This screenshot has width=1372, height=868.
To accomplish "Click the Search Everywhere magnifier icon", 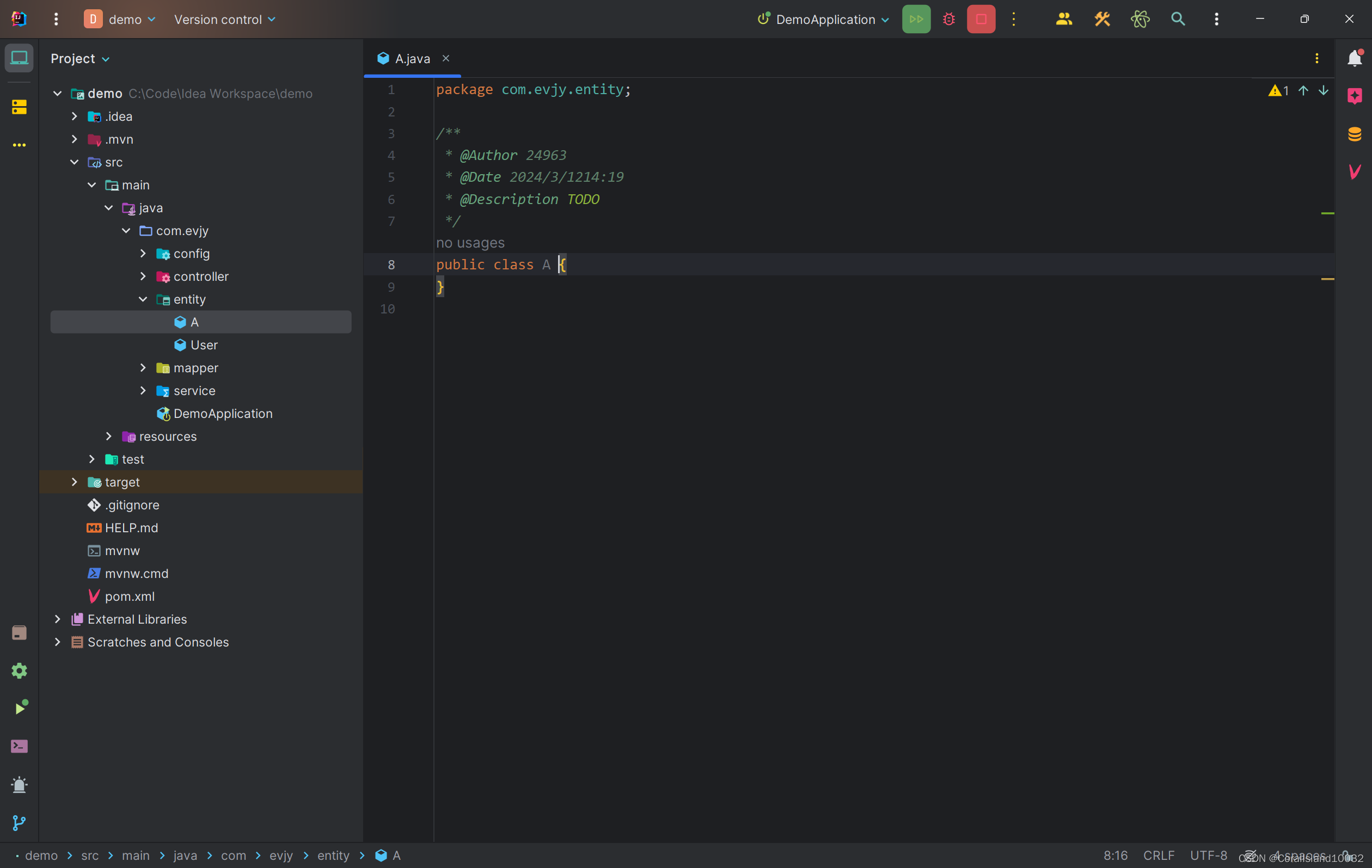I will tap(1178, 18).
